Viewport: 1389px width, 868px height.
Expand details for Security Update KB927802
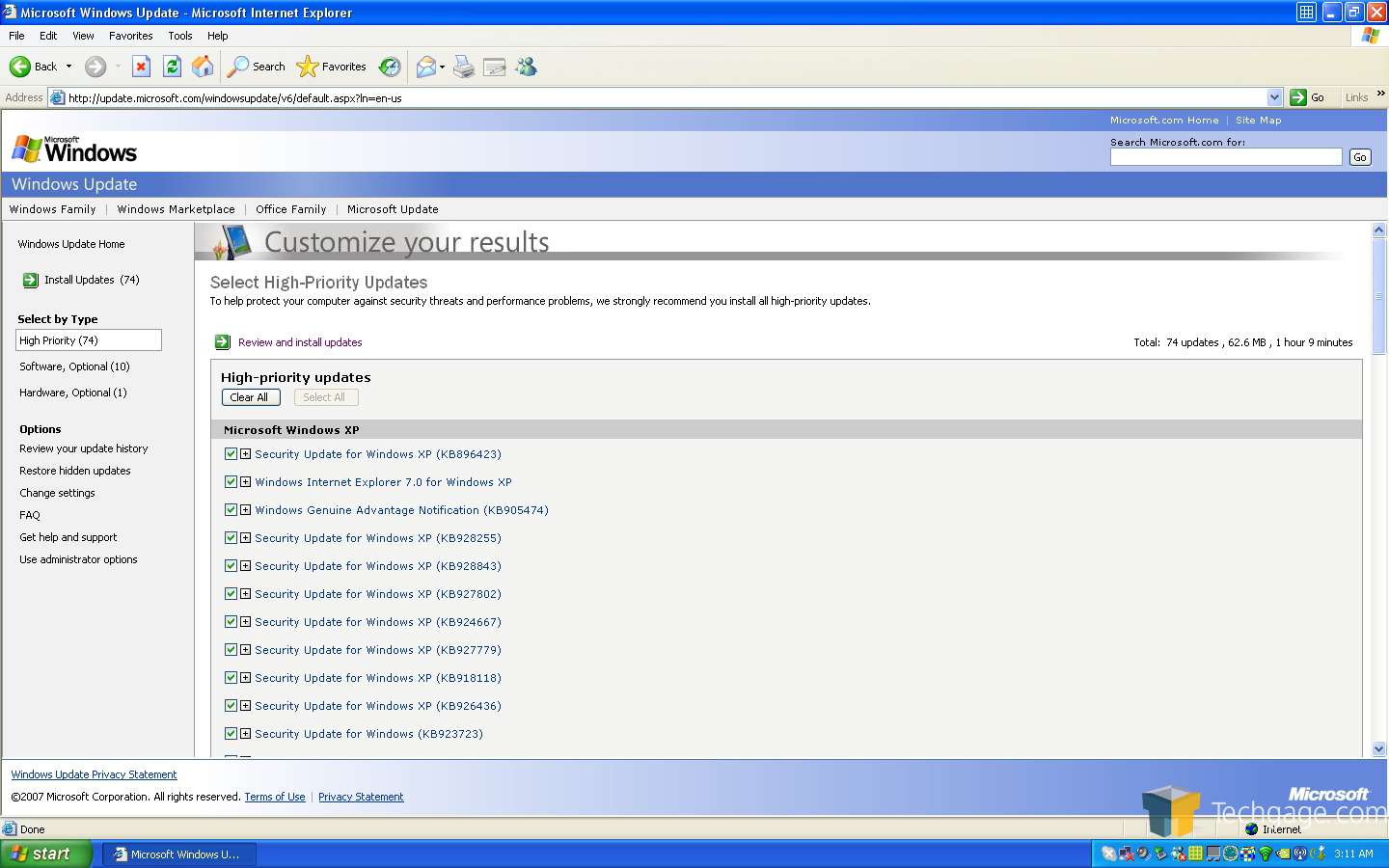pyautogui.click(x=246, y=594)
